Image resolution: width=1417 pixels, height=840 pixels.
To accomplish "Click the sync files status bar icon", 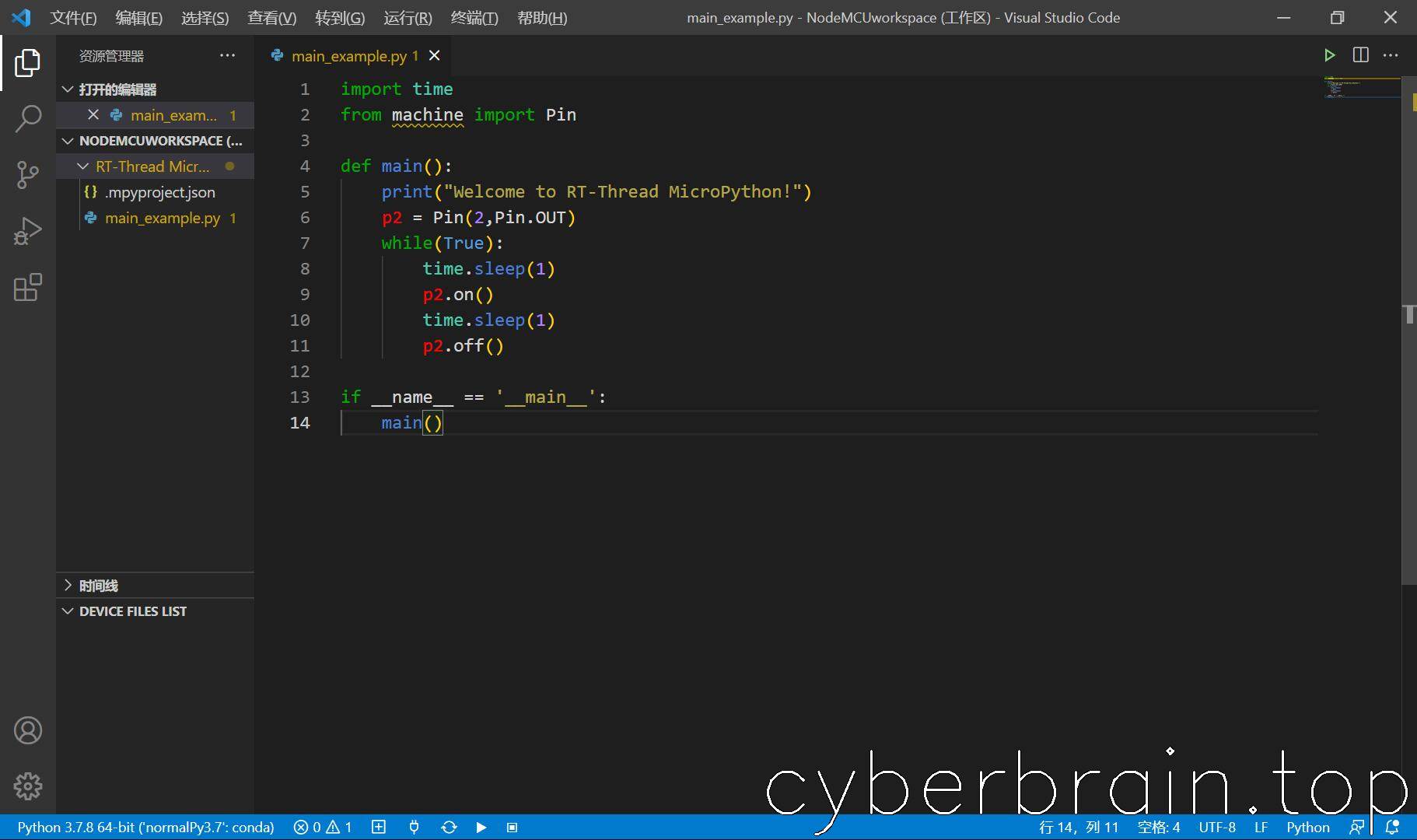I will 449,827.
